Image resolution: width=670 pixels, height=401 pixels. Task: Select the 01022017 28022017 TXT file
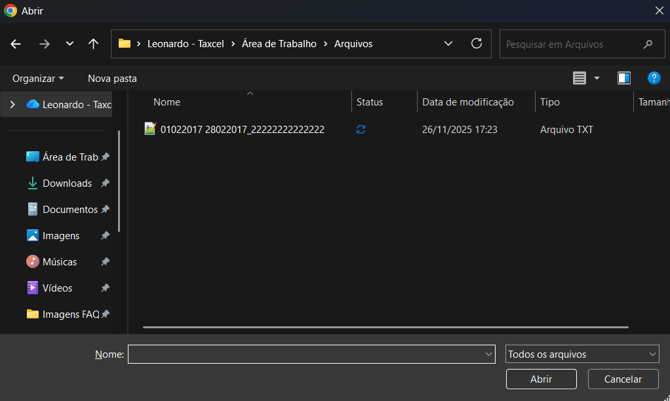(x=242, y=129)
